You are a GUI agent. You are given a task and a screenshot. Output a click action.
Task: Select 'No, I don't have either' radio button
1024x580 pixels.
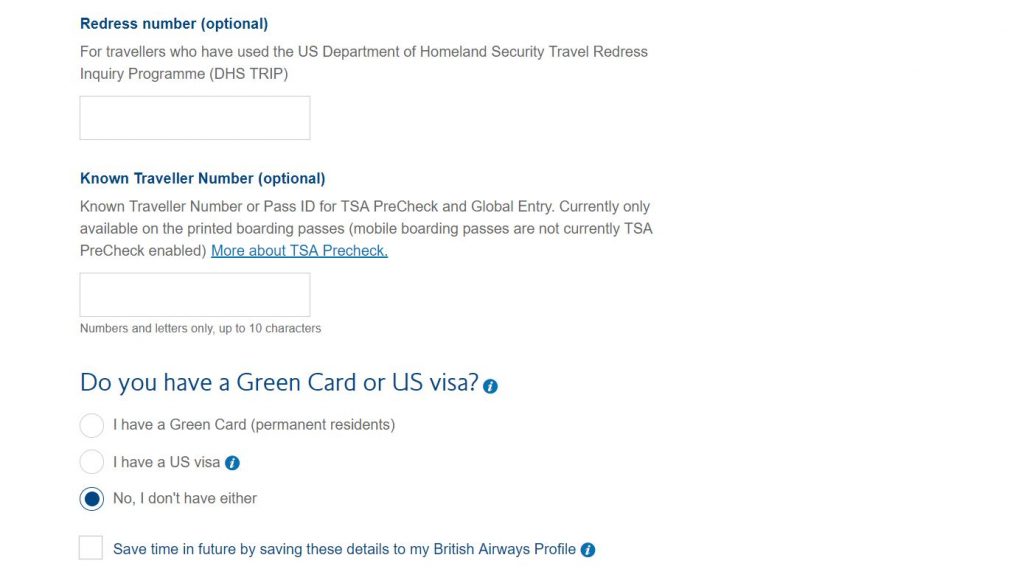pos(91,499)
